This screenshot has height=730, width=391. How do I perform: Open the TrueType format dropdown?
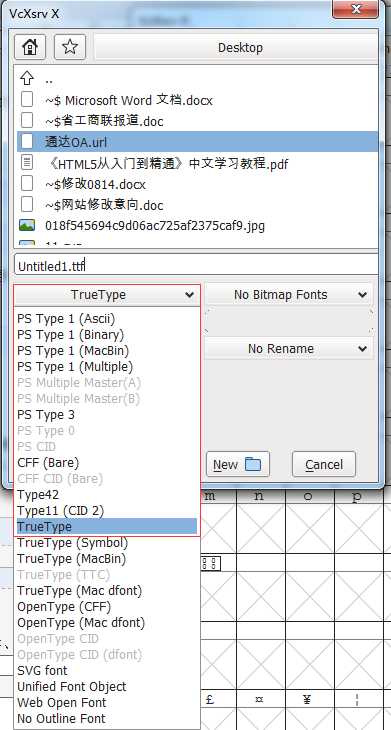click(107, 295)
